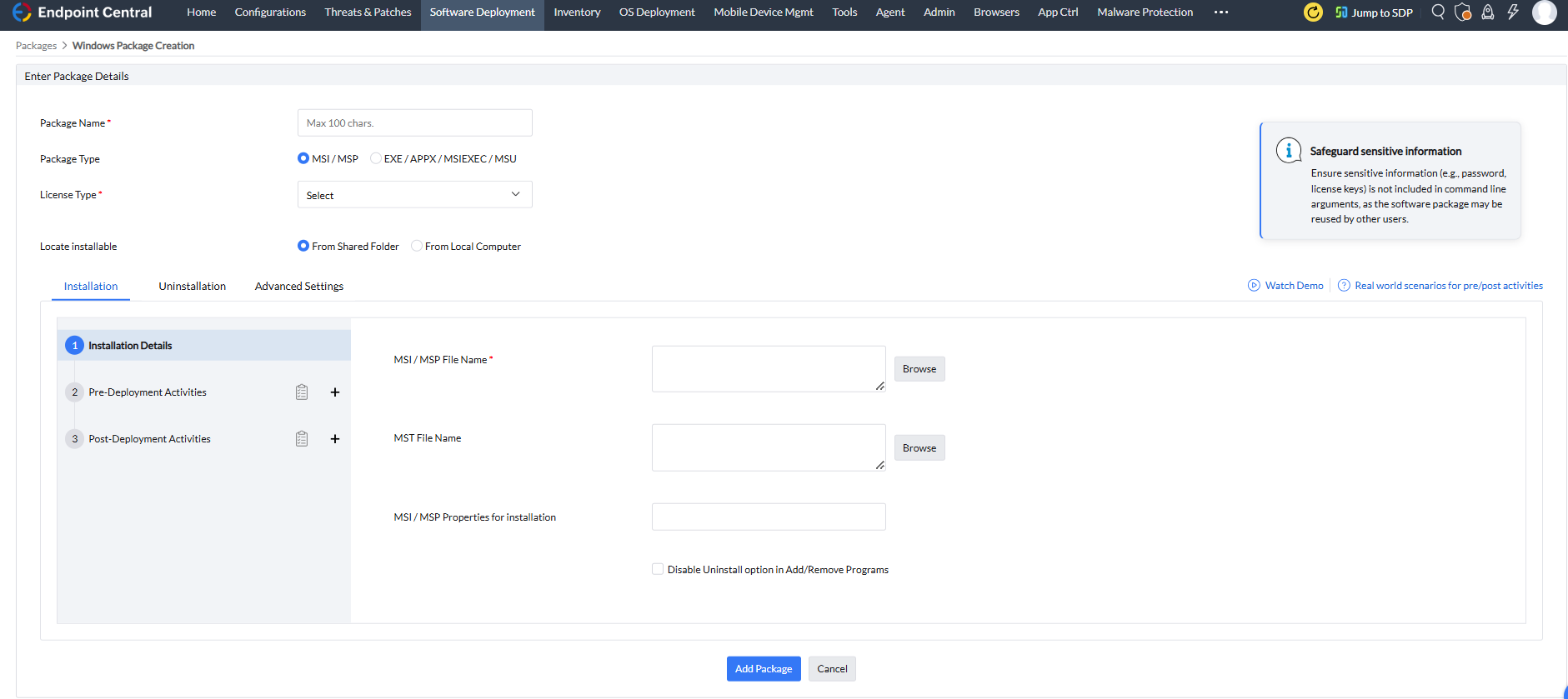Open the search magnifier in the header
Screen dimensions: 1568x699
(x=1438, y=12)
